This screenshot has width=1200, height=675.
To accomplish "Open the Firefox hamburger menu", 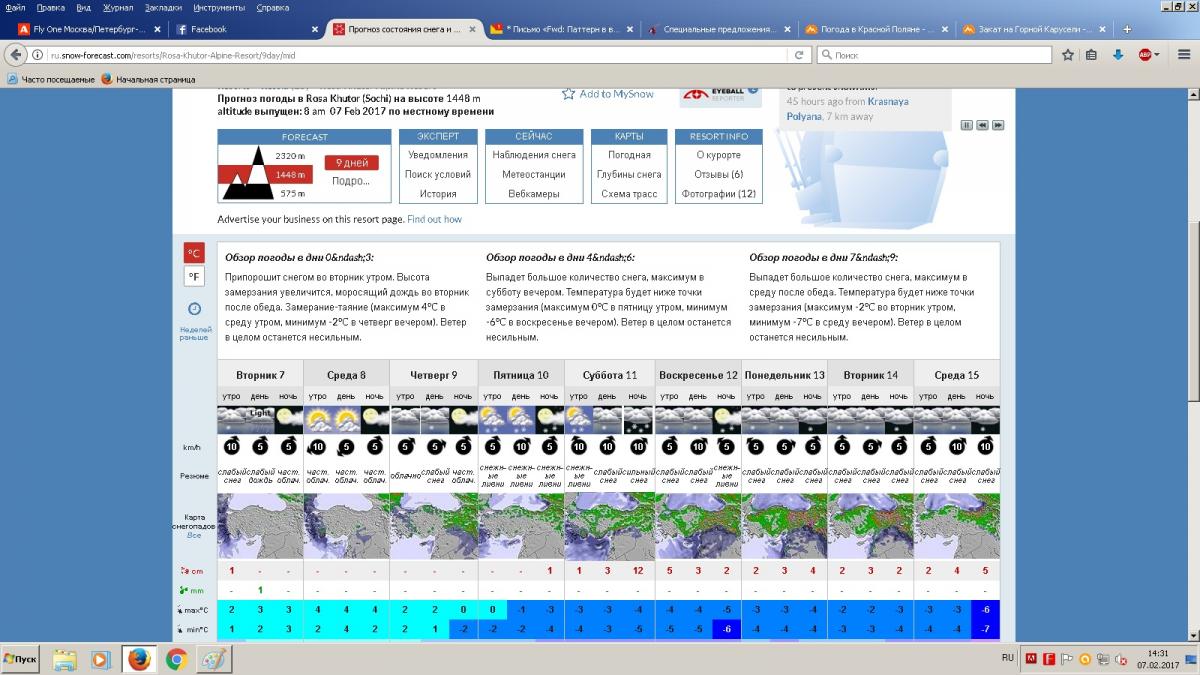I will [1182, 55].
